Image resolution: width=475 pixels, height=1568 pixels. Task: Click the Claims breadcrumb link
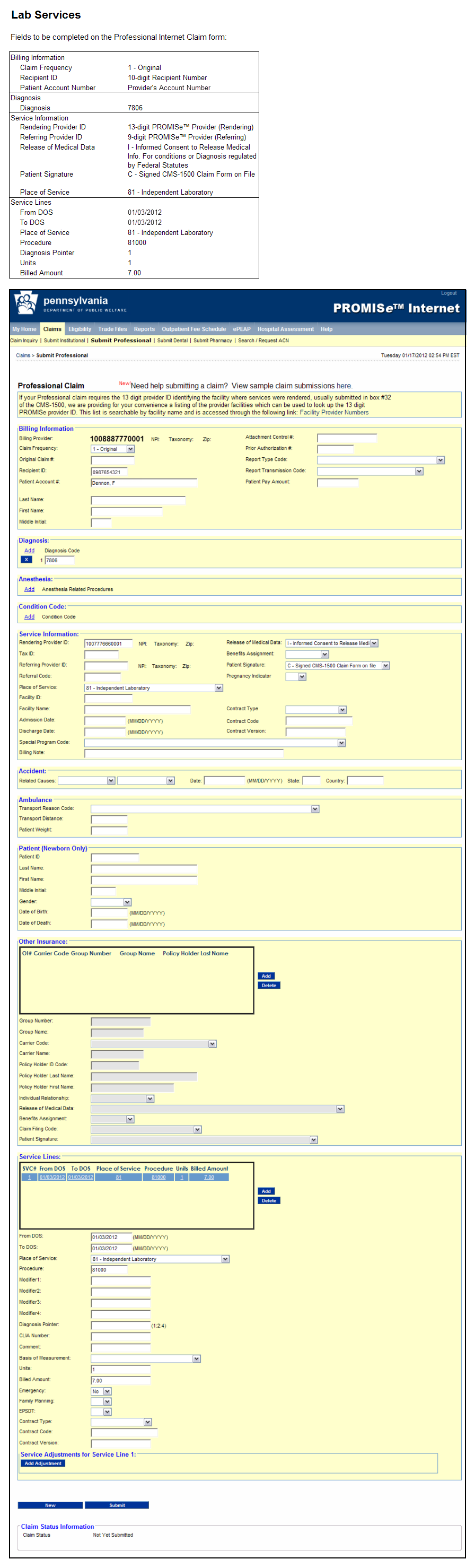tap(23, 355)
